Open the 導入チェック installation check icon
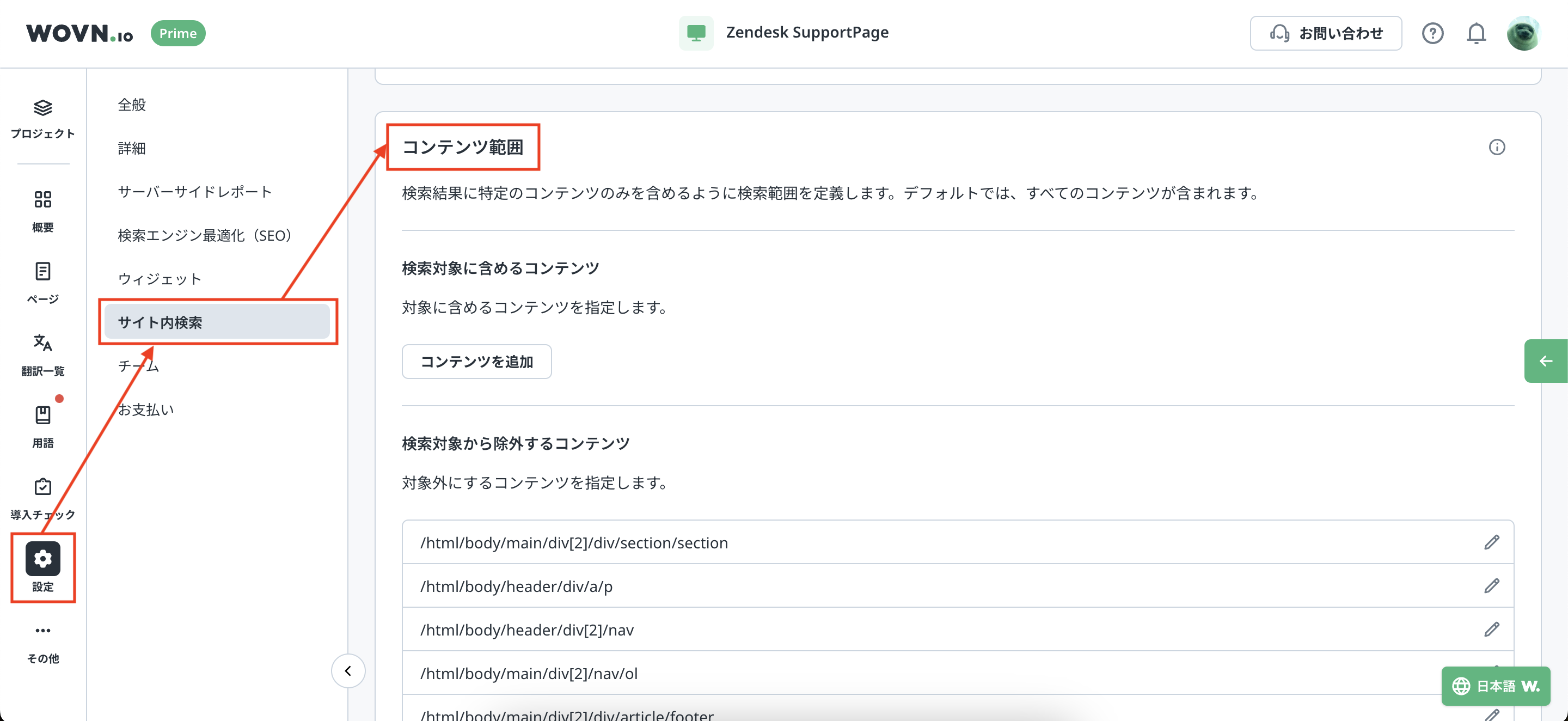Screen dimensions: 1568x721 [x=42, y=487]
